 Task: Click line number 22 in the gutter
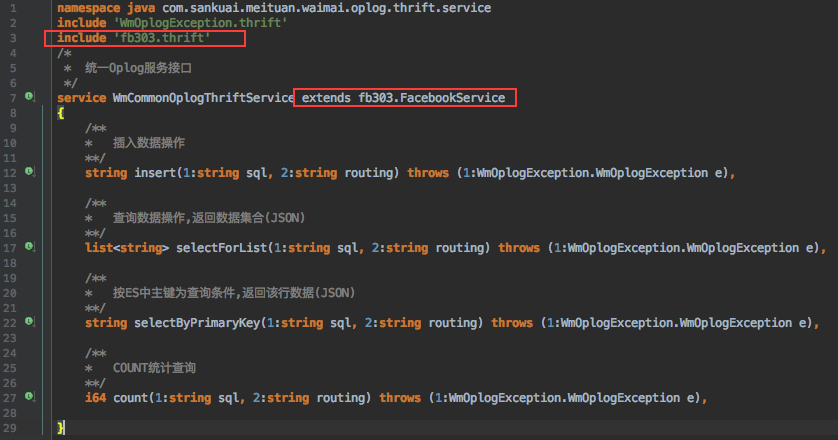10,322
